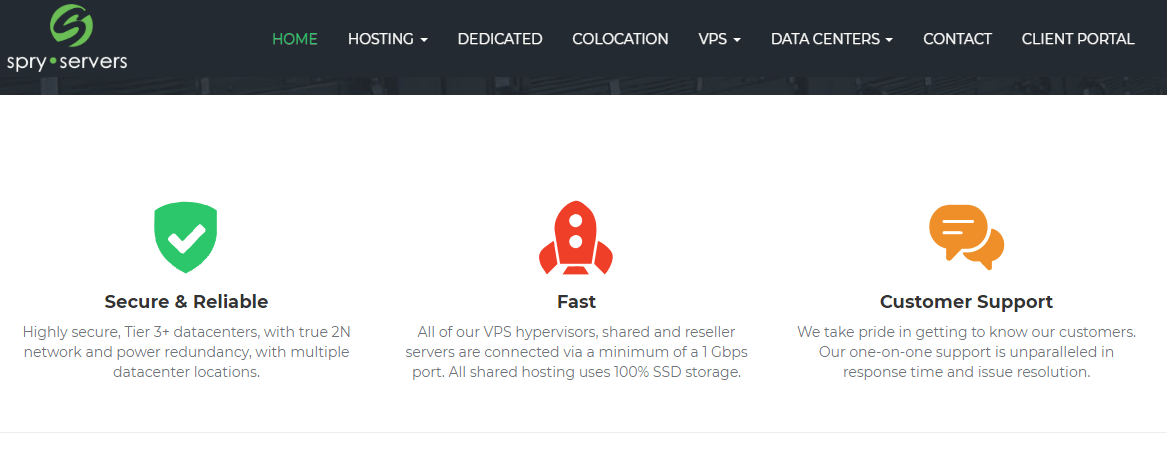Click the Spry Servers logo
1167x455 pixels.
[x=67, y=38]
